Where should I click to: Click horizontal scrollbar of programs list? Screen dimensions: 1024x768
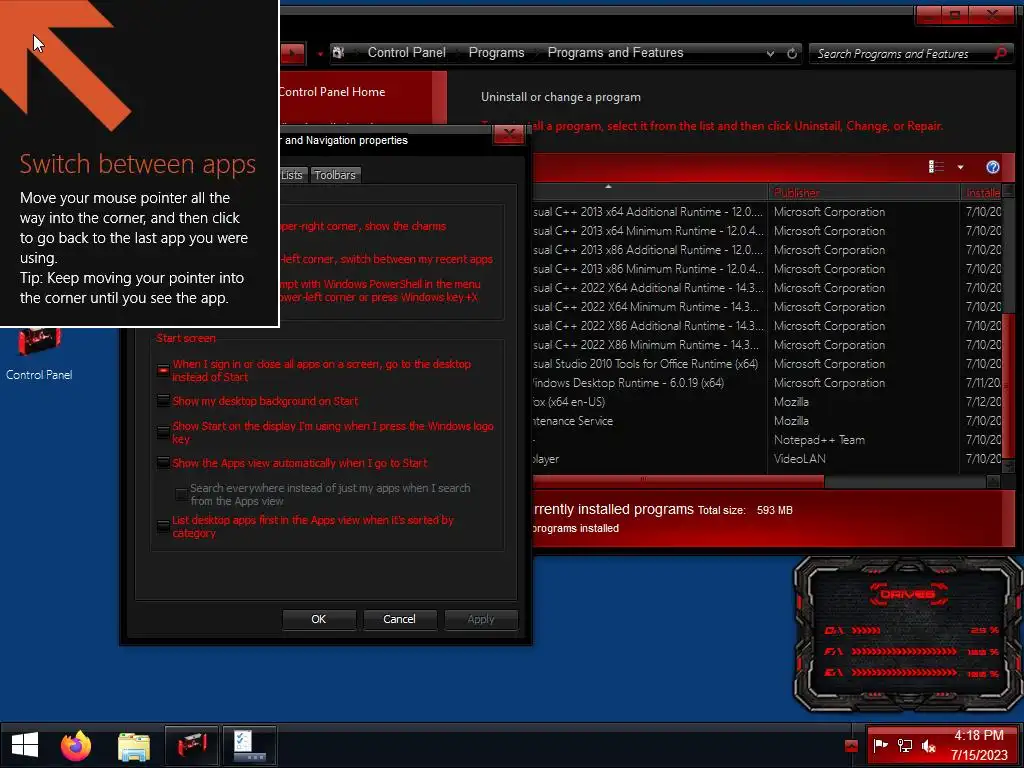[x=679, y=481]
